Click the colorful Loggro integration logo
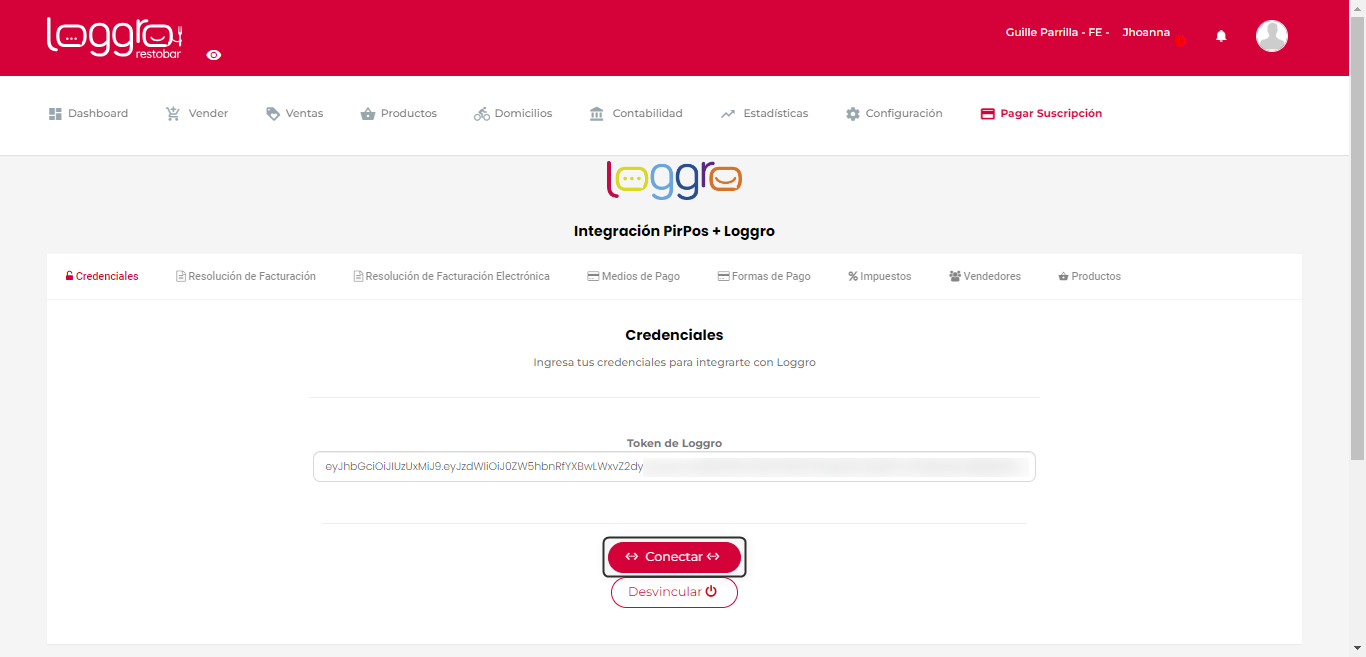 click(x=674, y=180)
